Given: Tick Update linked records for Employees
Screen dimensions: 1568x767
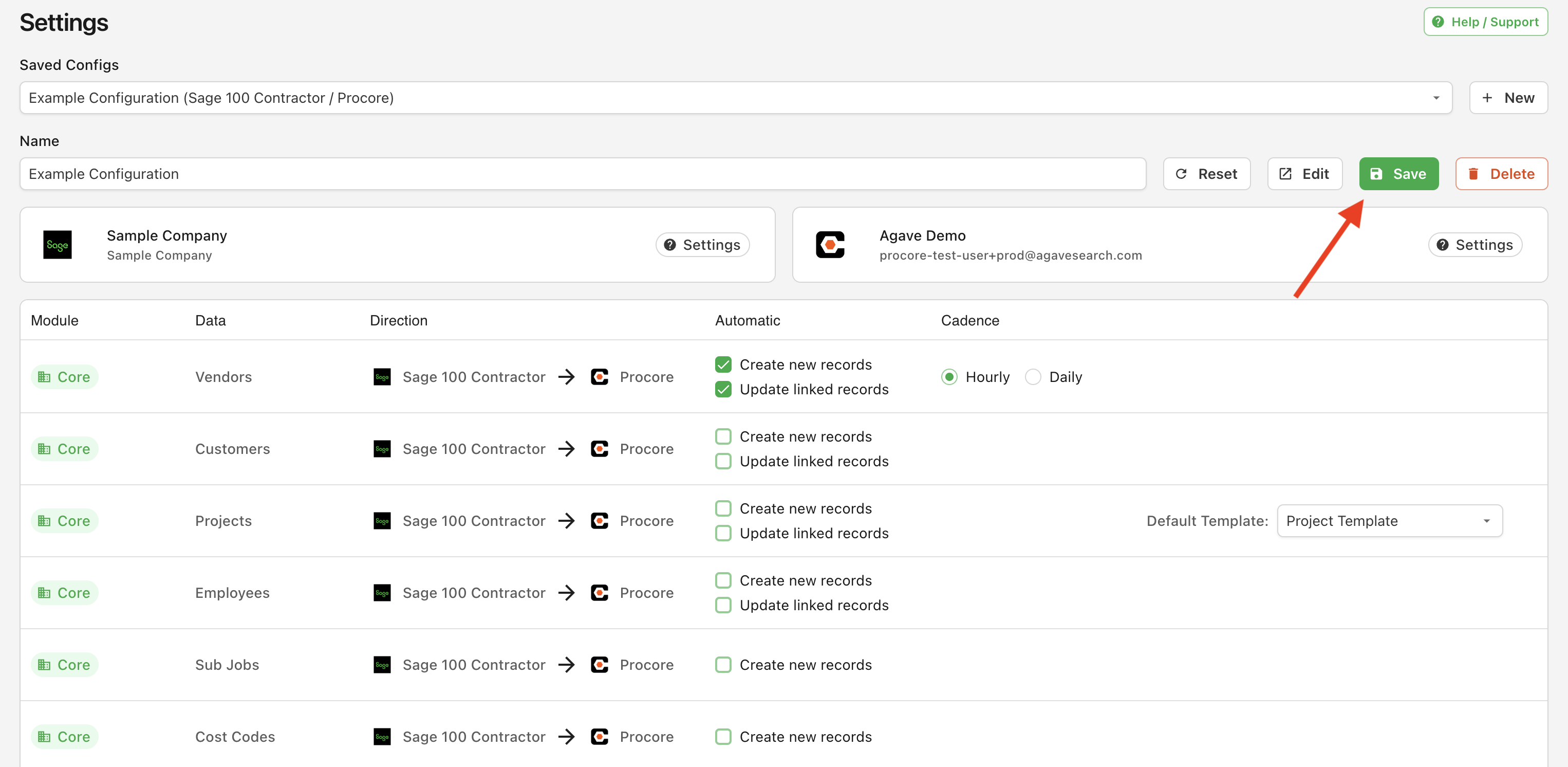Looking at the screenshot, I should [x=723, y=605].
